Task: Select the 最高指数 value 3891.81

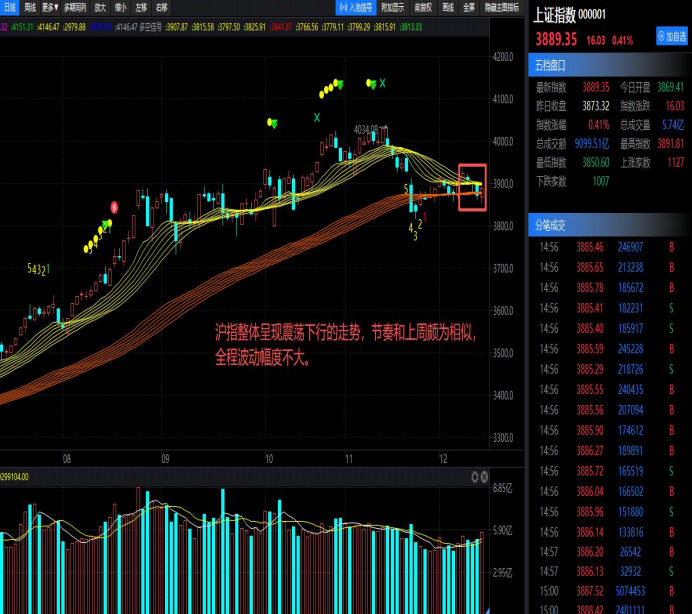Action: [x=670, y=143]
